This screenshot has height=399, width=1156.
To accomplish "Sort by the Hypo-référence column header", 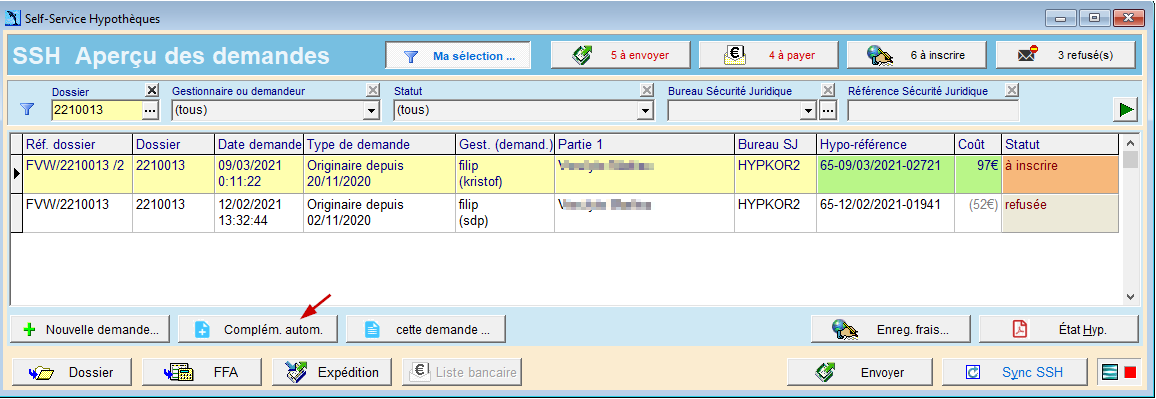I will [885, 145].
